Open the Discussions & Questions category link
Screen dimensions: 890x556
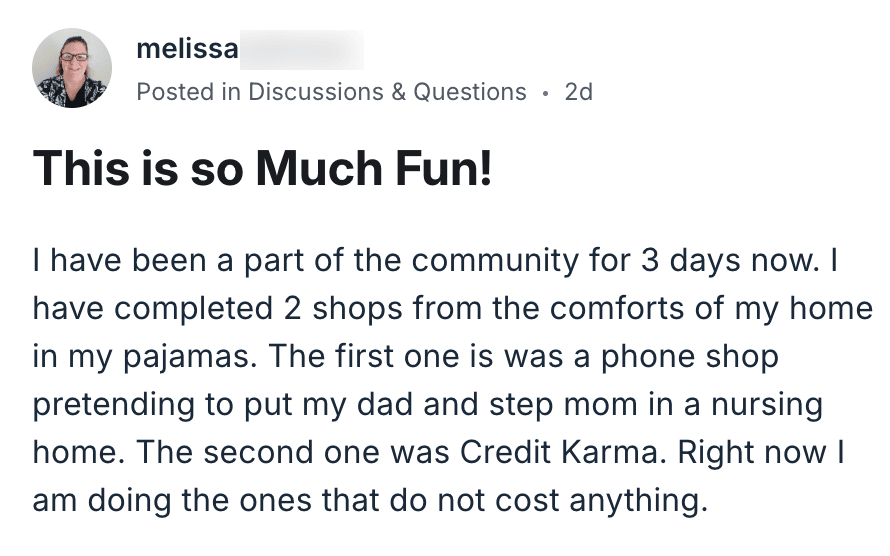[x=387, y=92]
